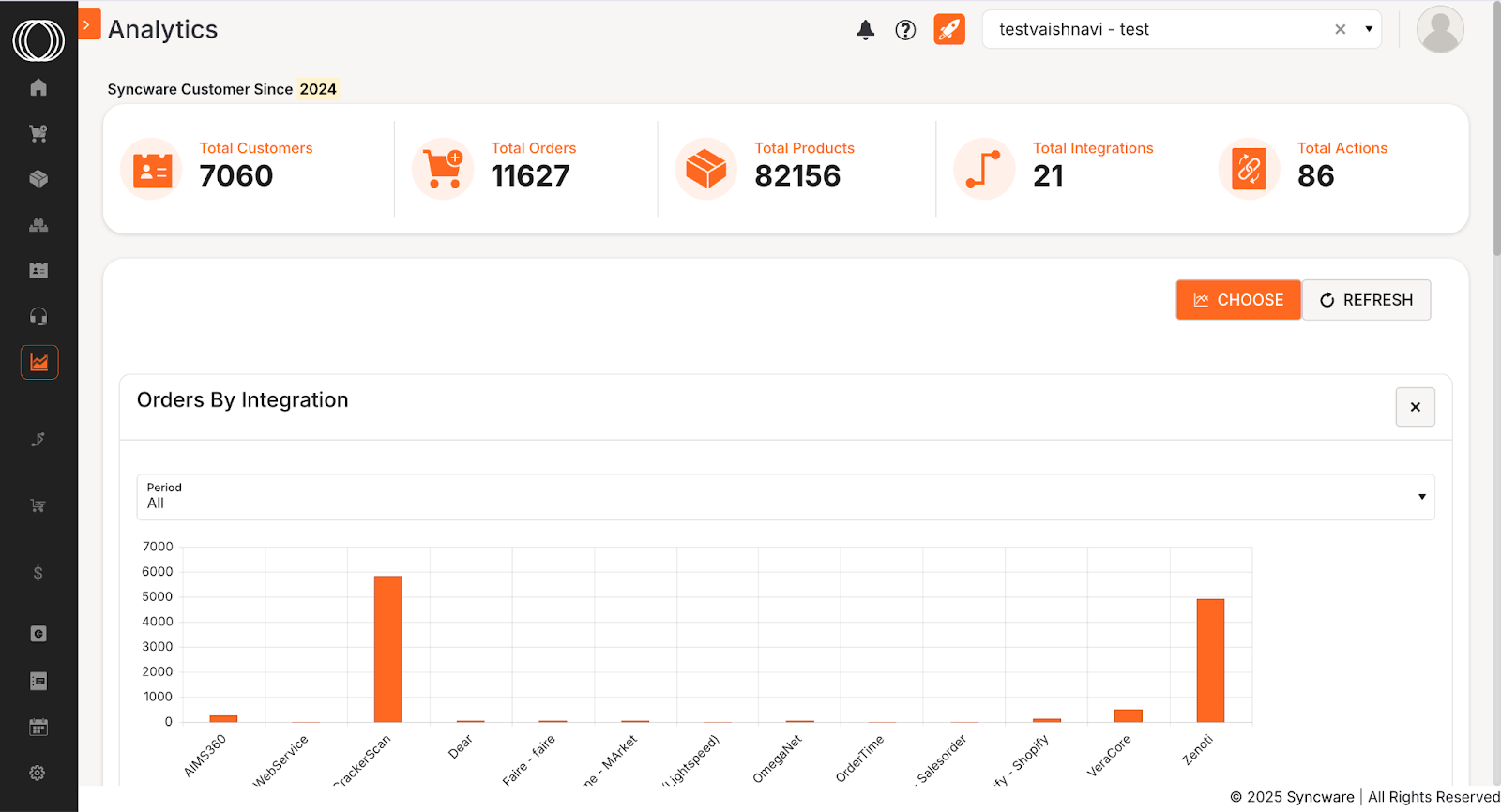Screen dimensions: 1501x812
Task: Click the orange rocket icon
Action: [x=949, y=29]
